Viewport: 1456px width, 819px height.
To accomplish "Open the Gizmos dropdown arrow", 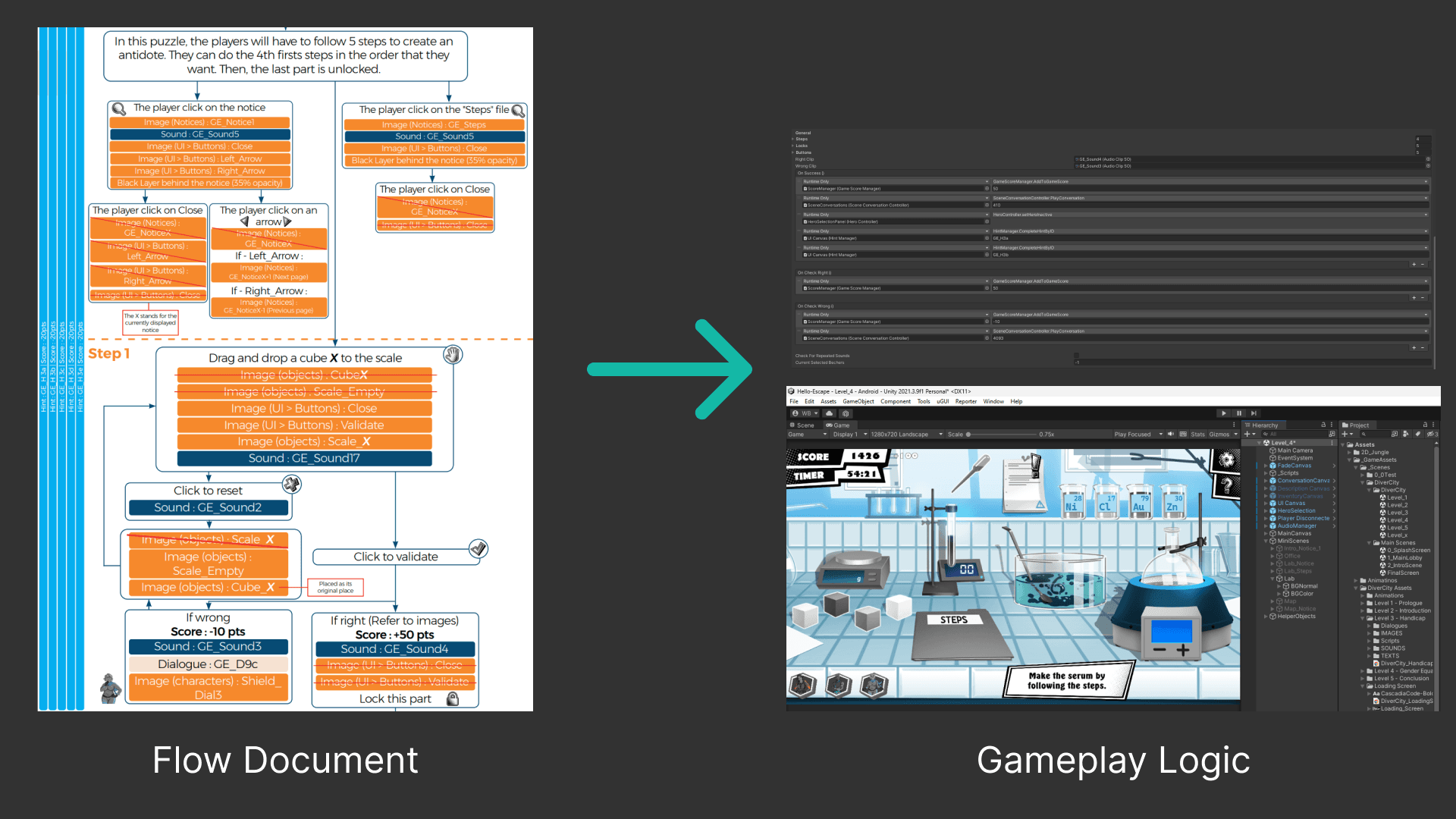I will [x=1235, y=435].
